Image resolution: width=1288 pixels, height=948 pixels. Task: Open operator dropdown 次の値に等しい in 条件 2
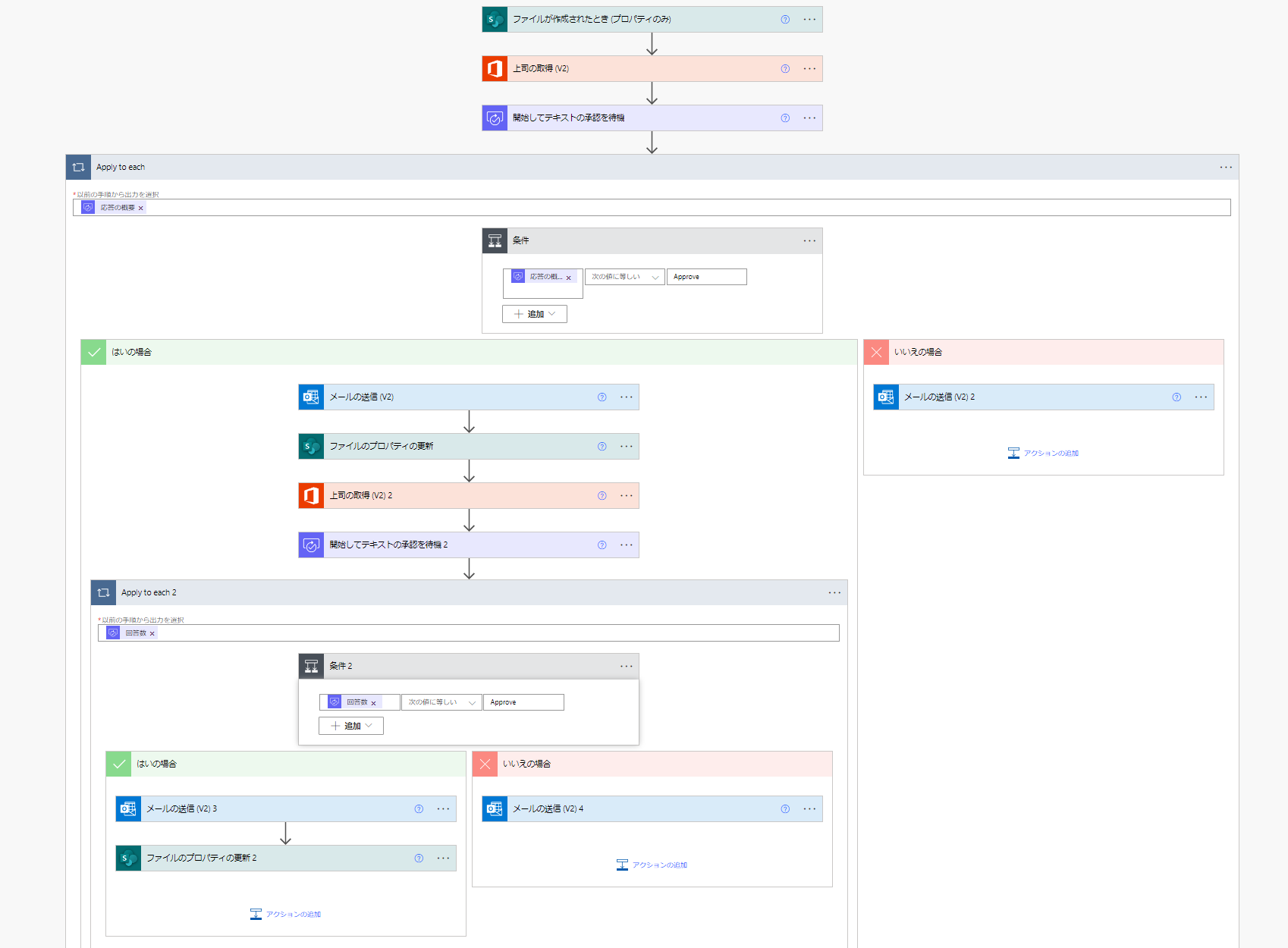(441, 703)
